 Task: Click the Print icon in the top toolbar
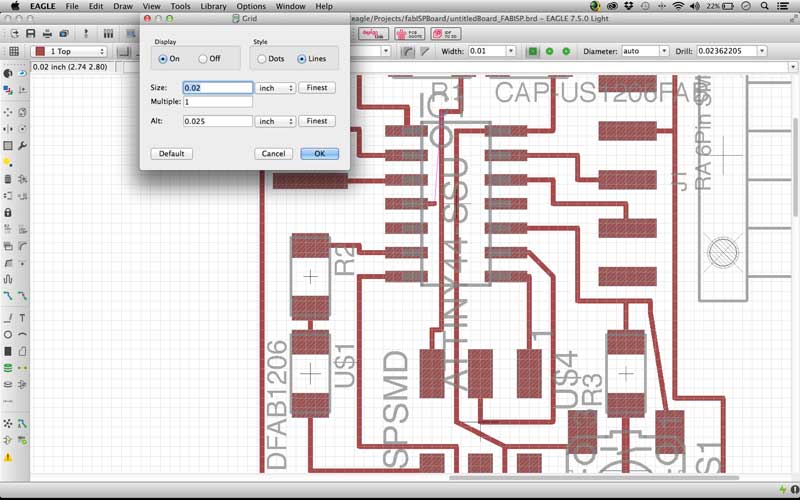point(47,34)
